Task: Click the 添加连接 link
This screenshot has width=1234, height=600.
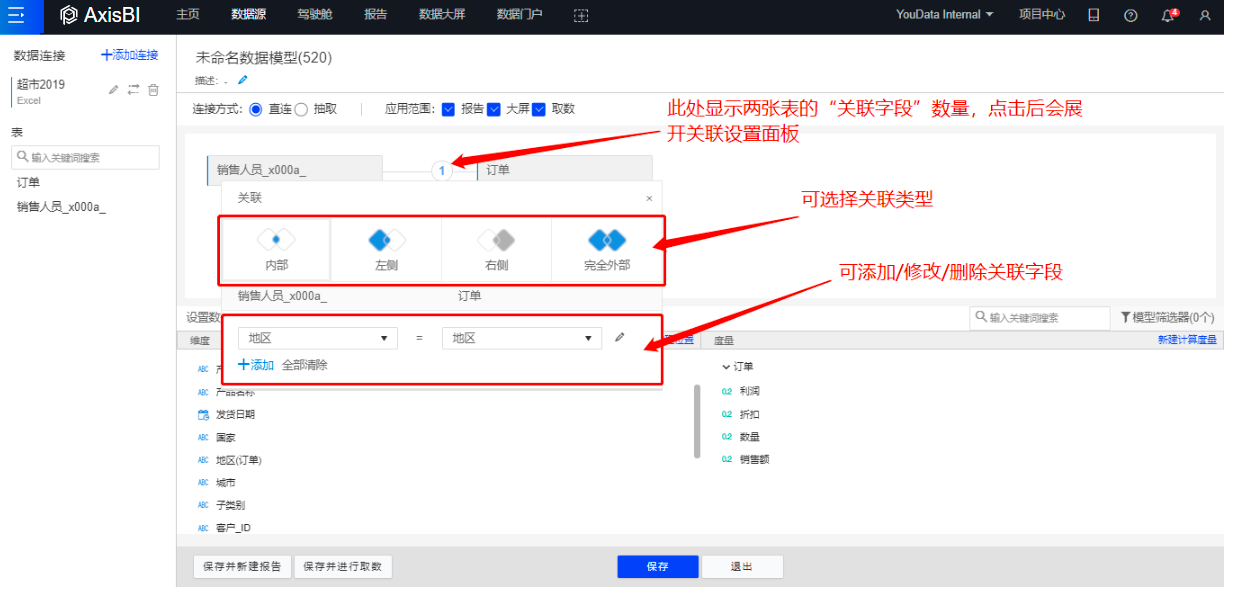Action: coord(130,55)
